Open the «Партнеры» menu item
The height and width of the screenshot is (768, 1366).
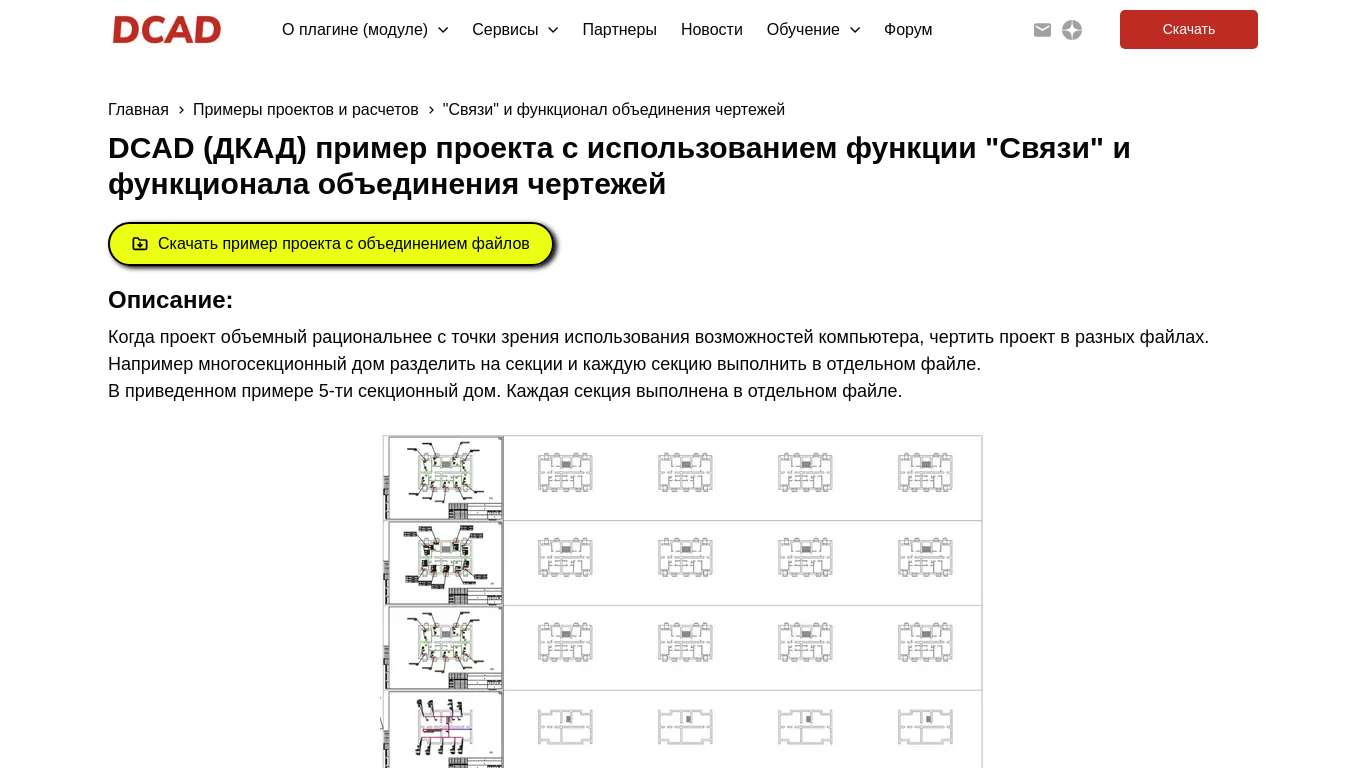pos(620,30)
